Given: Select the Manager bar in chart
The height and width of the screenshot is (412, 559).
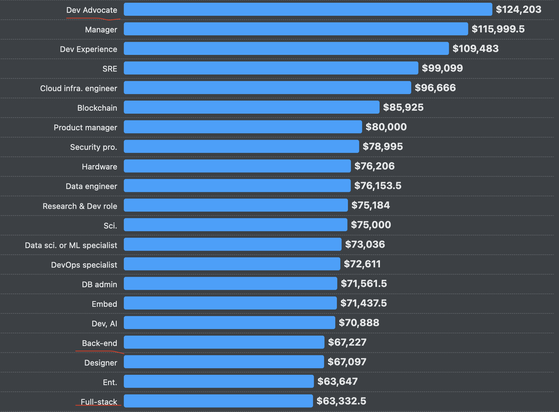Looking at the screenshot, I should pyautogui.click(x=296, y=29).
